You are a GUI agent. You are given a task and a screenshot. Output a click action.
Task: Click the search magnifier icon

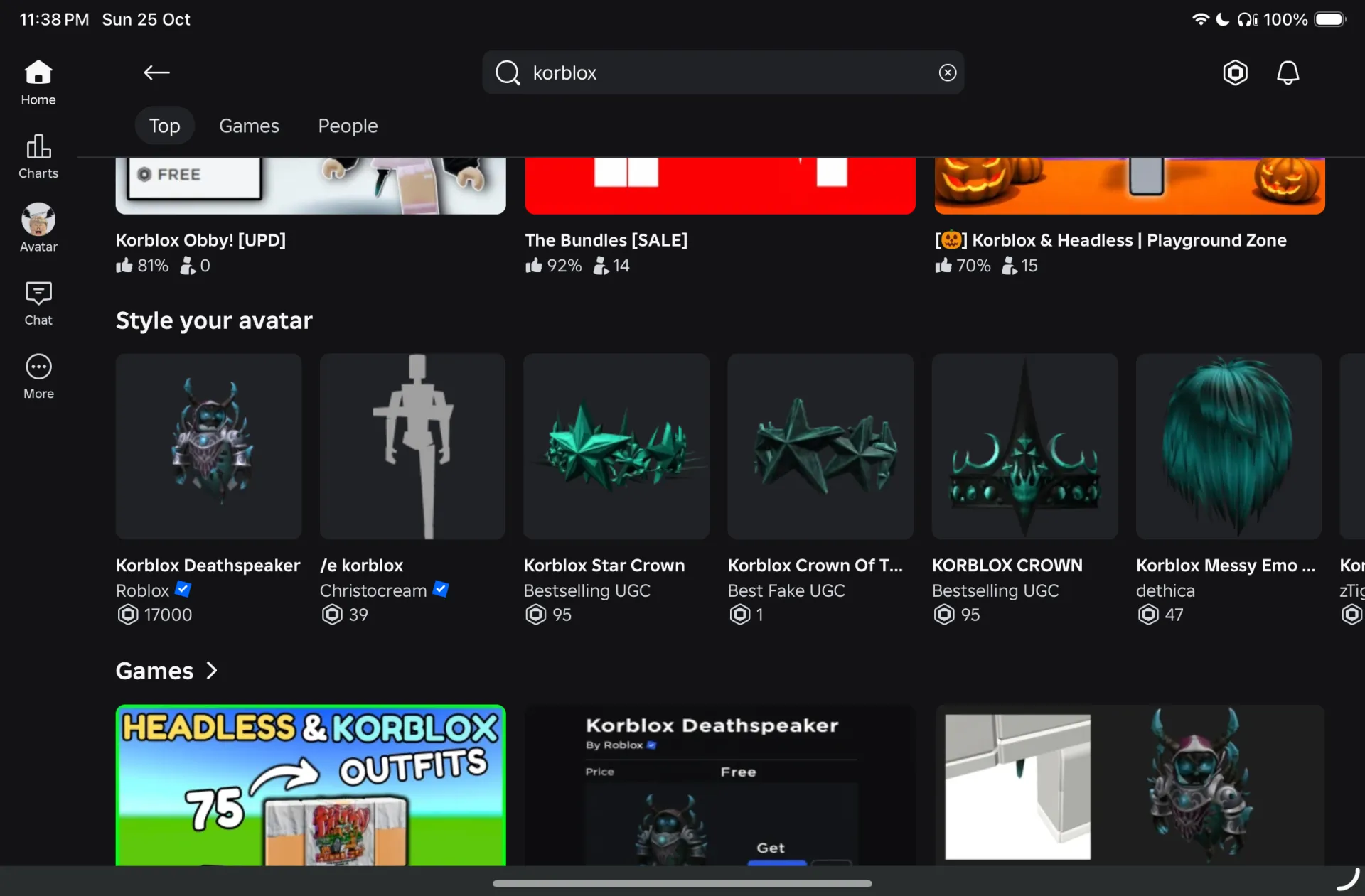[508, 72]
